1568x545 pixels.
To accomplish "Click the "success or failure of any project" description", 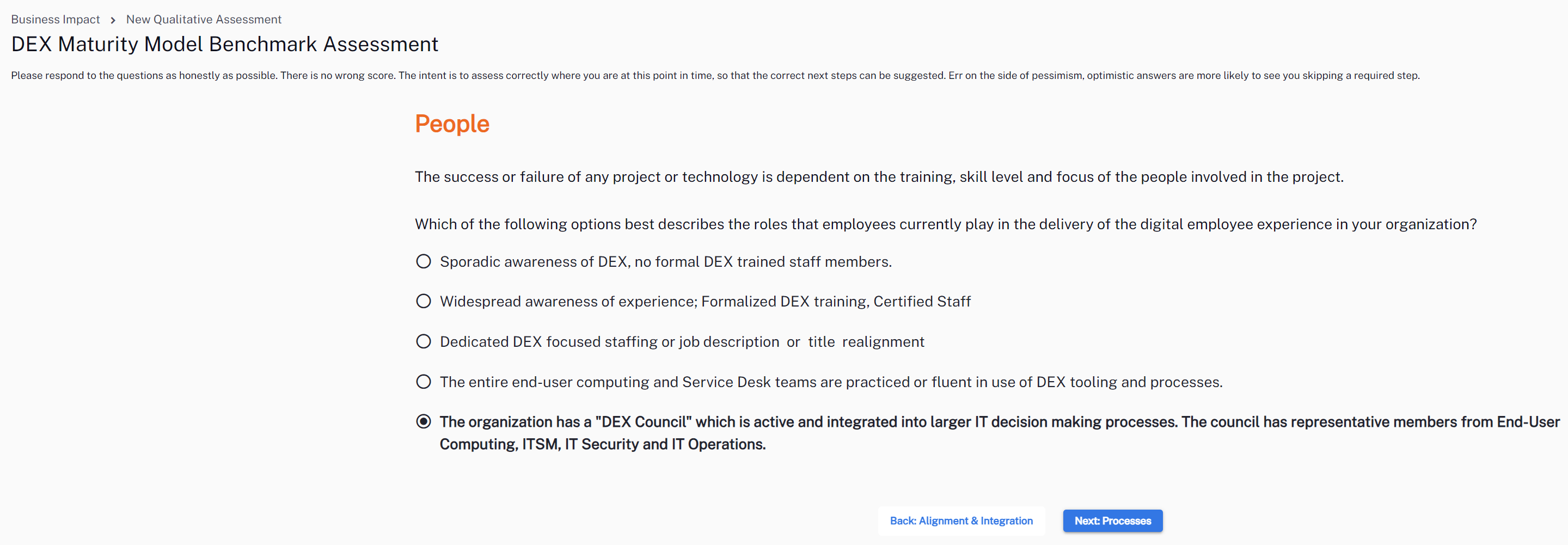I will click(878, 176).
